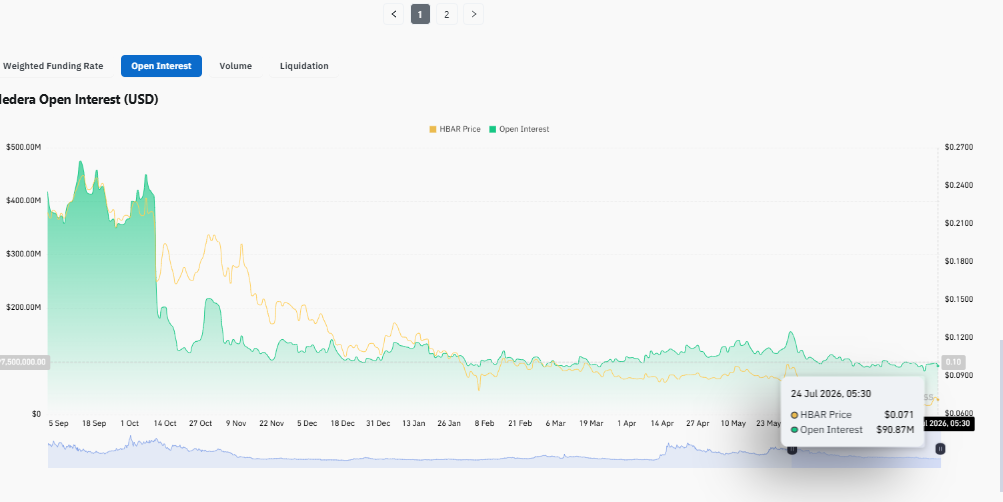Click the 24 Jul 2026 tooltip box
The height and width of the screenshot is (502, 1003).
(853, 411)
